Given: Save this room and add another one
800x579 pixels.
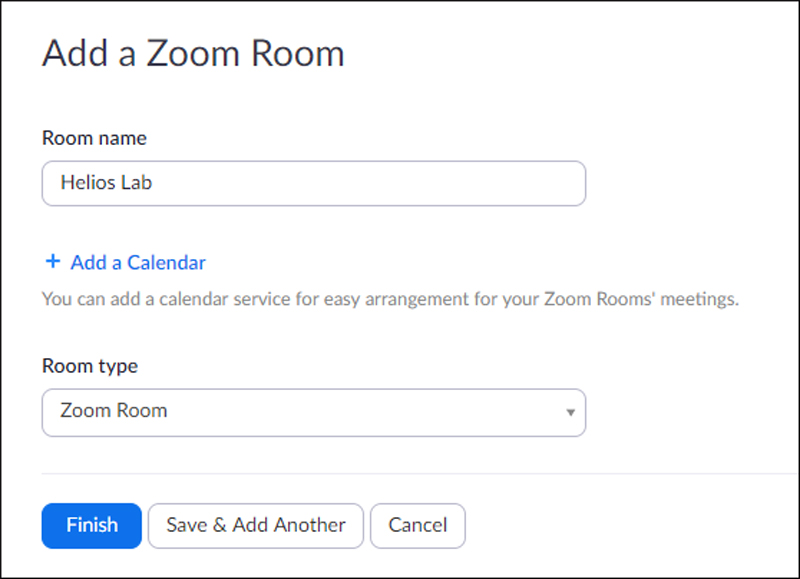Looking at the screenshot, I should 255,525.
